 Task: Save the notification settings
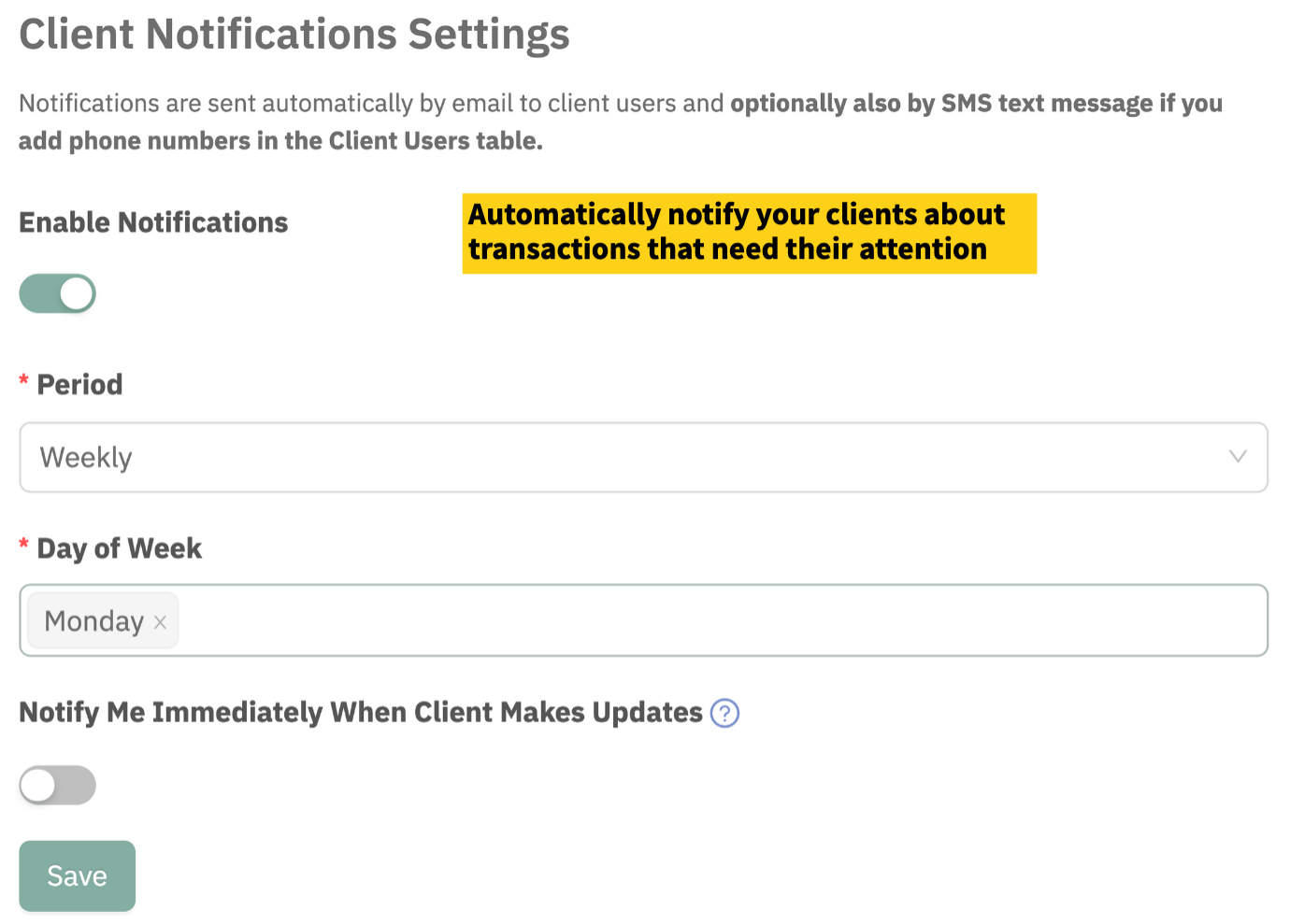[x=77, y=875]
